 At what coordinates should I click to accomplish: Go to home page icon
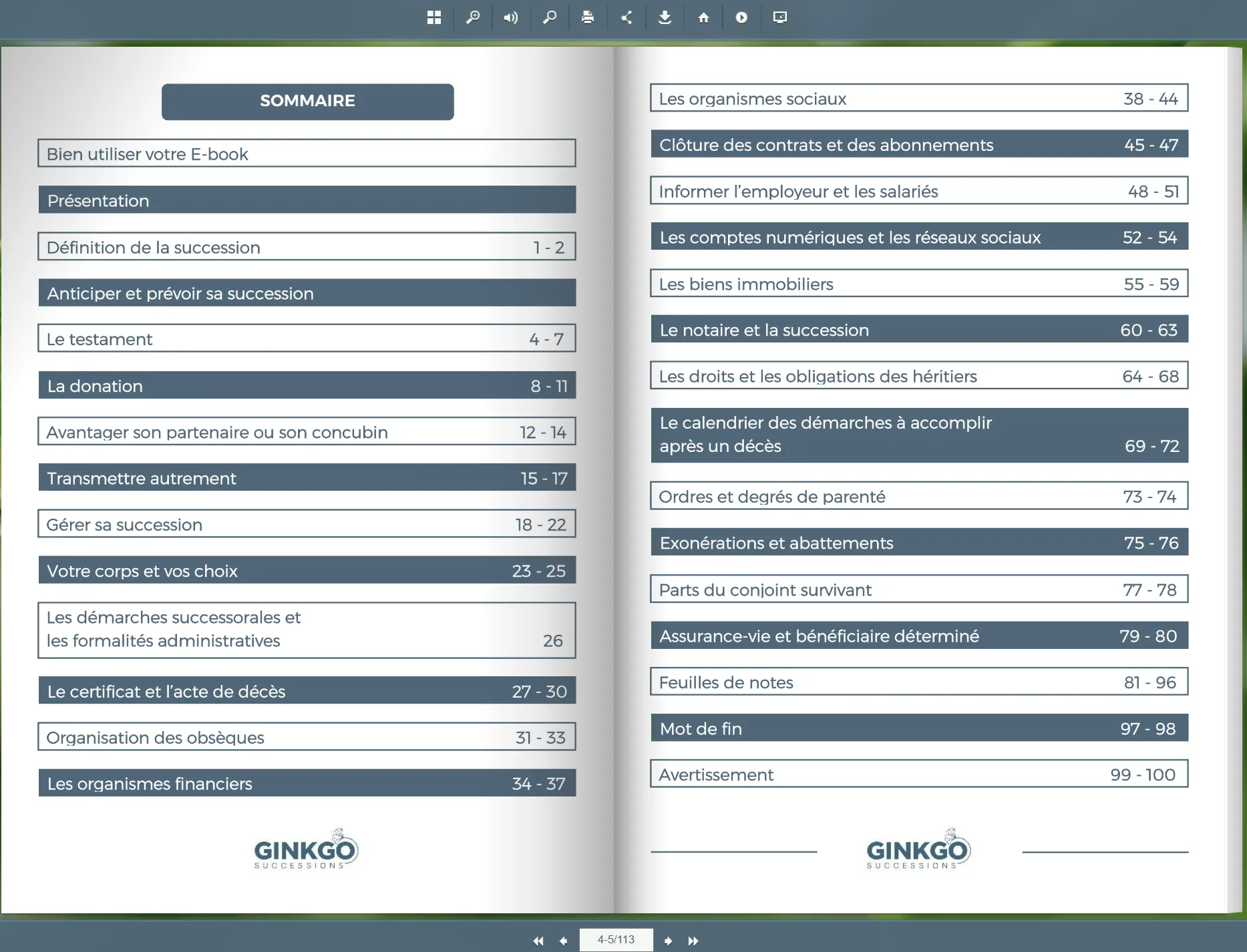tap(703, 17)
